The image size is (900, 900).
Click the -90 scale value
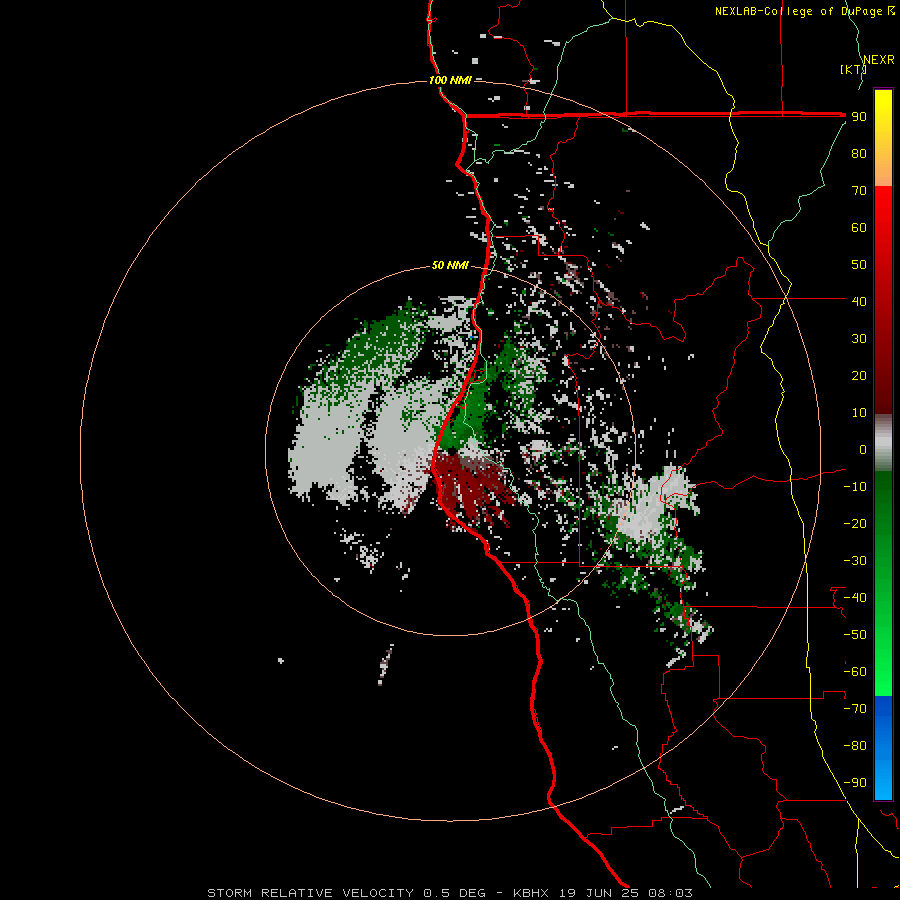coord(855,782)
